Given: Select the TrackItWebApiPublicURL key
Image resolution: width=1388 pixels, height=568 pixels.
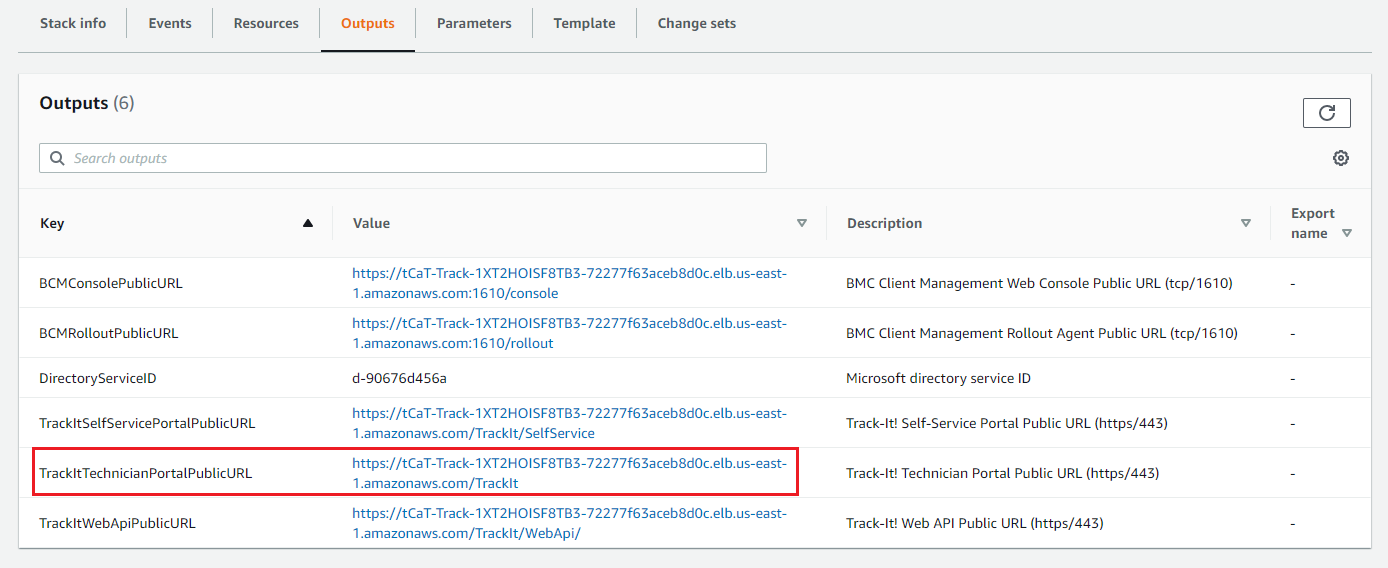Looking at the screenshot, I should tap(117, 523).
